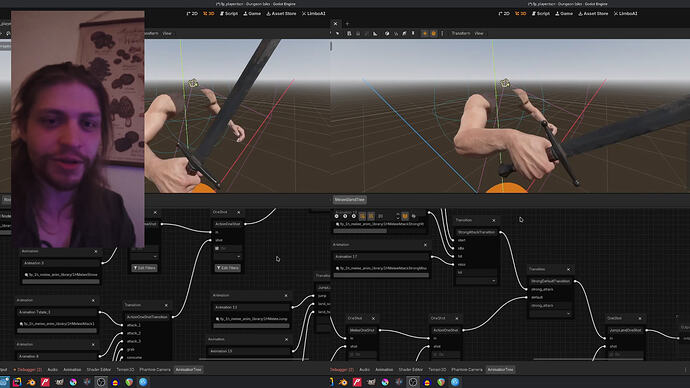Click the Animation Tstate_1 name field
The width and height of the screenshot is (690, 388).
coord(57,312)
